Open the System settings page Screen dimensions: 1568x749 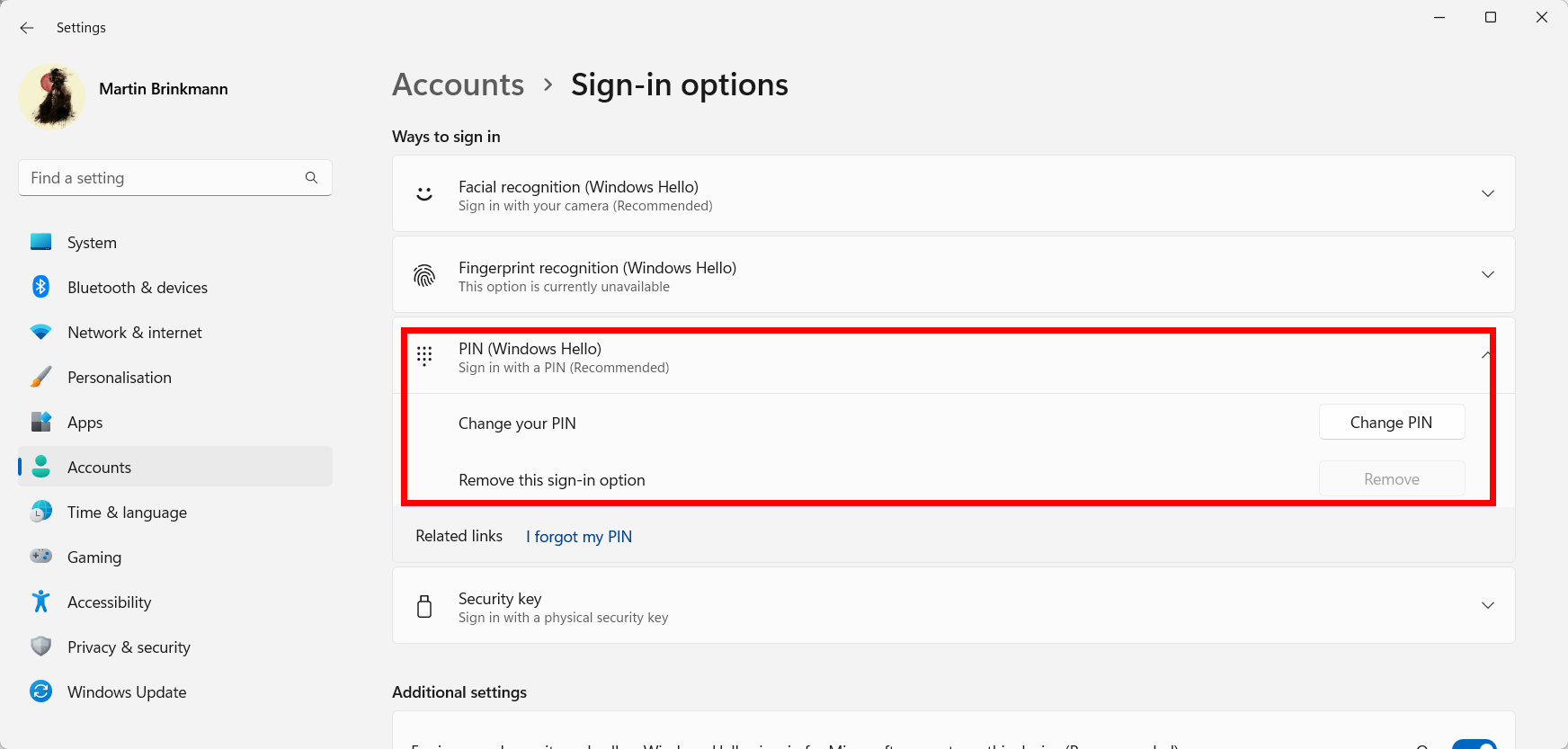(175, 242)
